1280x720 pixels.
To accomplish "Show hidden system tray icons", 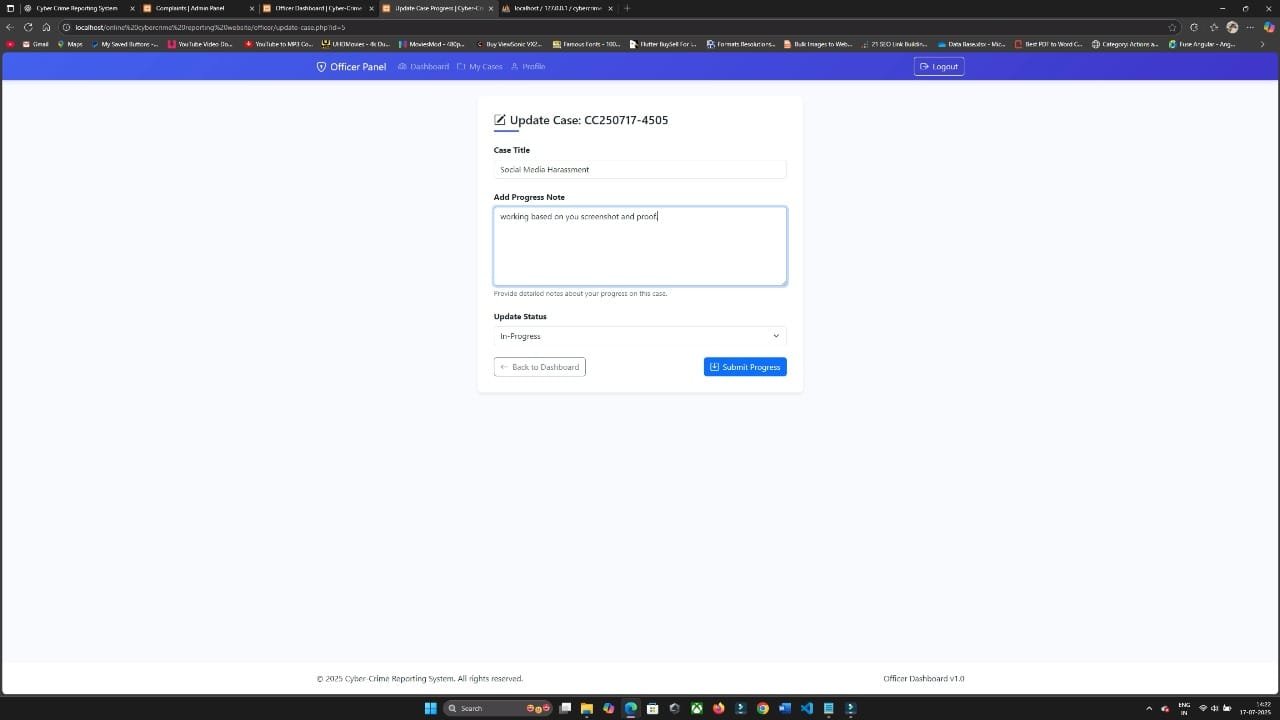I will pos(1148,708).
